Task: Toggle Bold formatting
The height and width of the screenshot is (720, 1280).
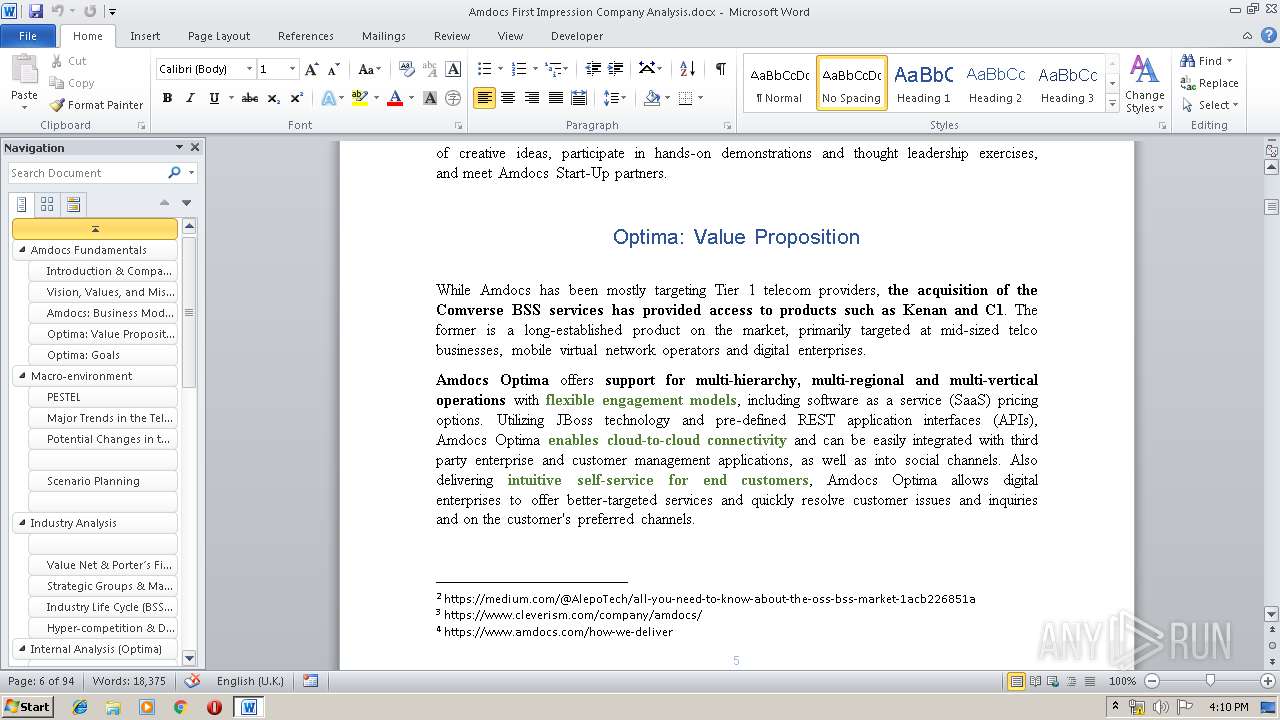Action: click(x=167, y=98)
